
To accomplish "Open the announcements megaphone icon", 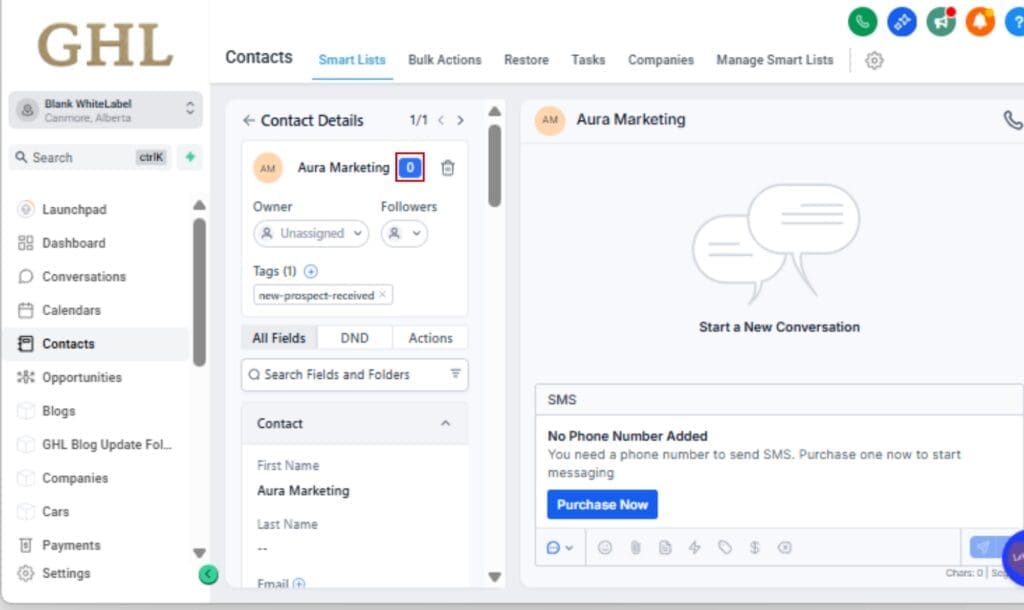I will [941, 21].
